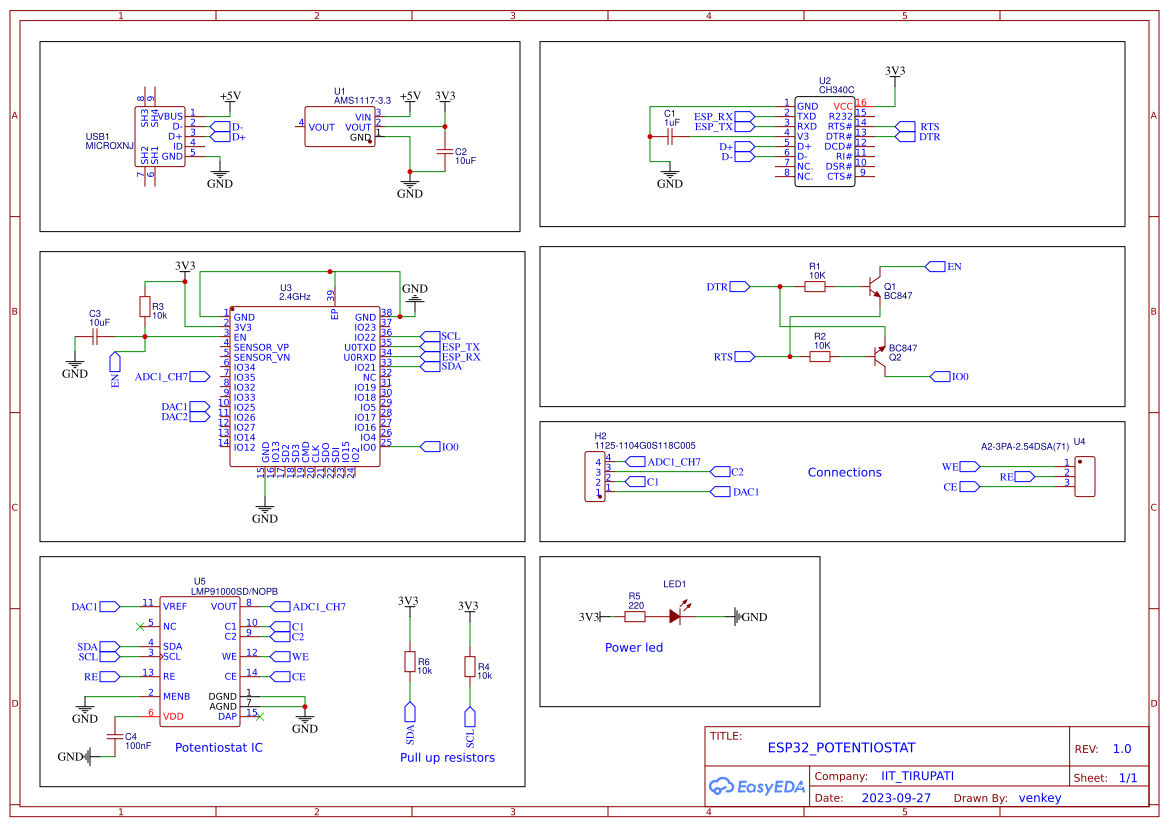The width and height of the screenshot is (1169, 827).
Task: Select the GND symbol below capacitor C2
Action: (x=409, y=189)
